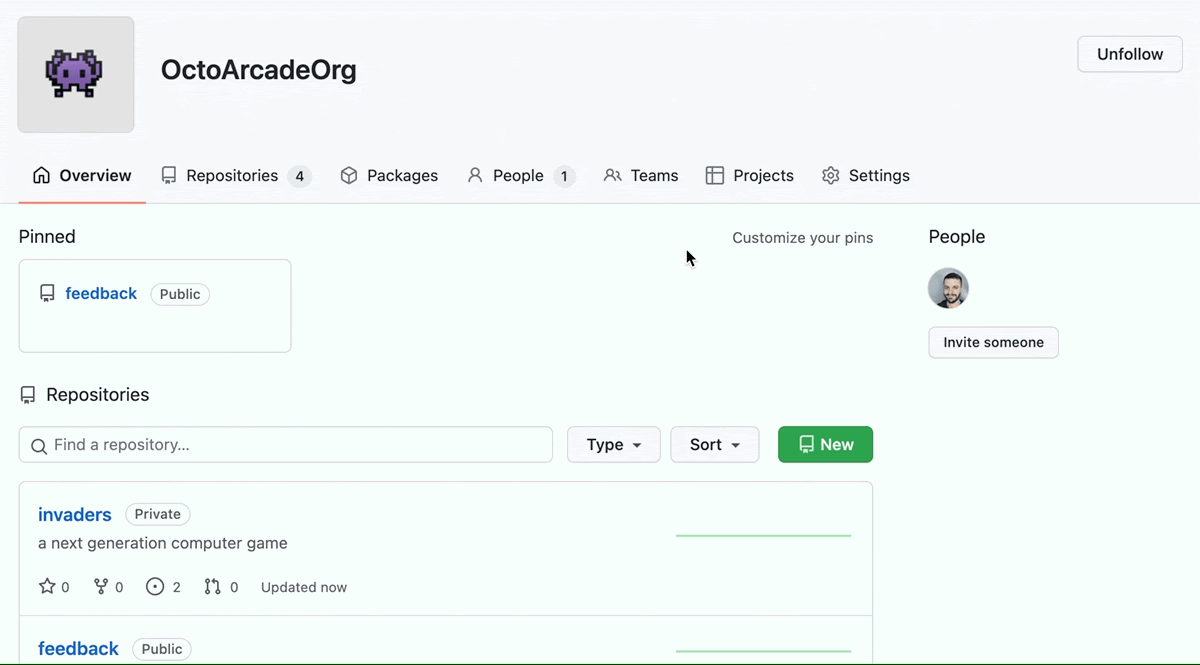Open organization Settings tab
Viewport: 1200px width, 665px height.
865,176
